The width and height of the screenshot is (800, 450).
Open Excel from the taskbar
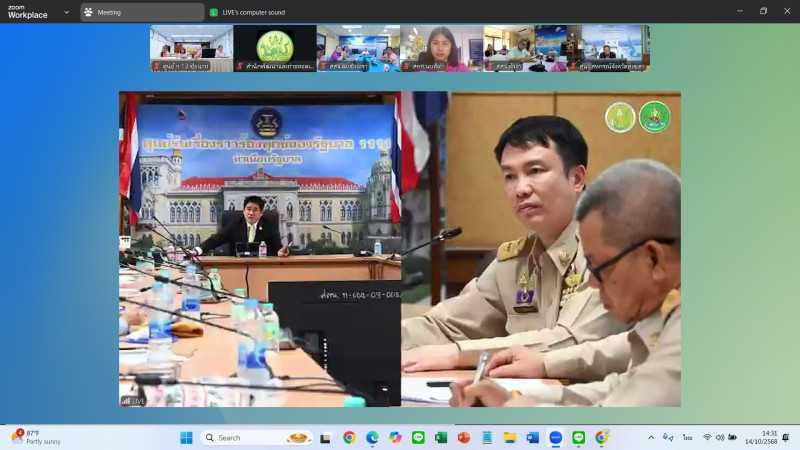pyautogui.click(x=441, y=437)
